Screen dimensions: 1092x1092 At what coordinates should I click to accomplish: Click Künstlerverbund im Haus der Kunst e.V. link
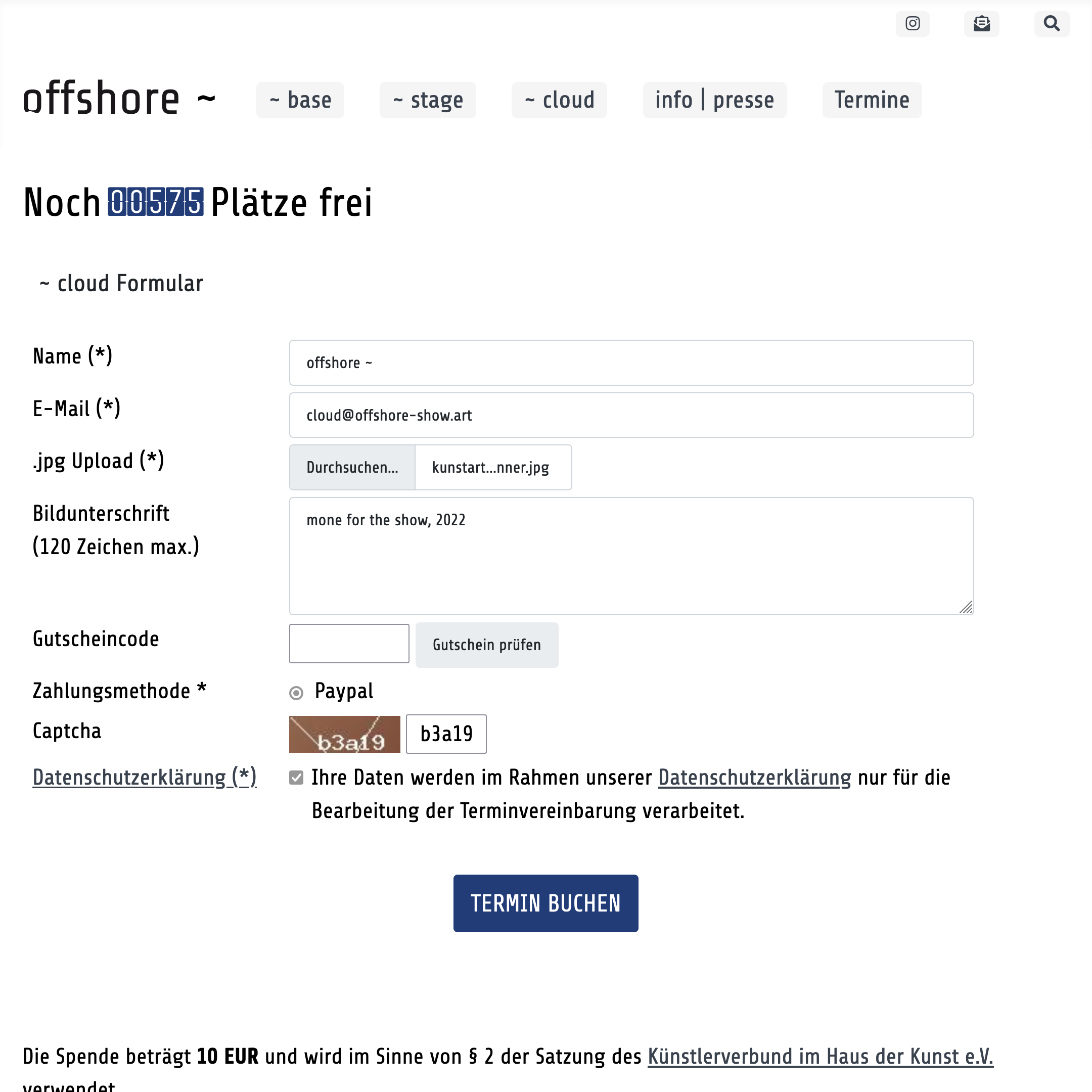pos(820,1056)
